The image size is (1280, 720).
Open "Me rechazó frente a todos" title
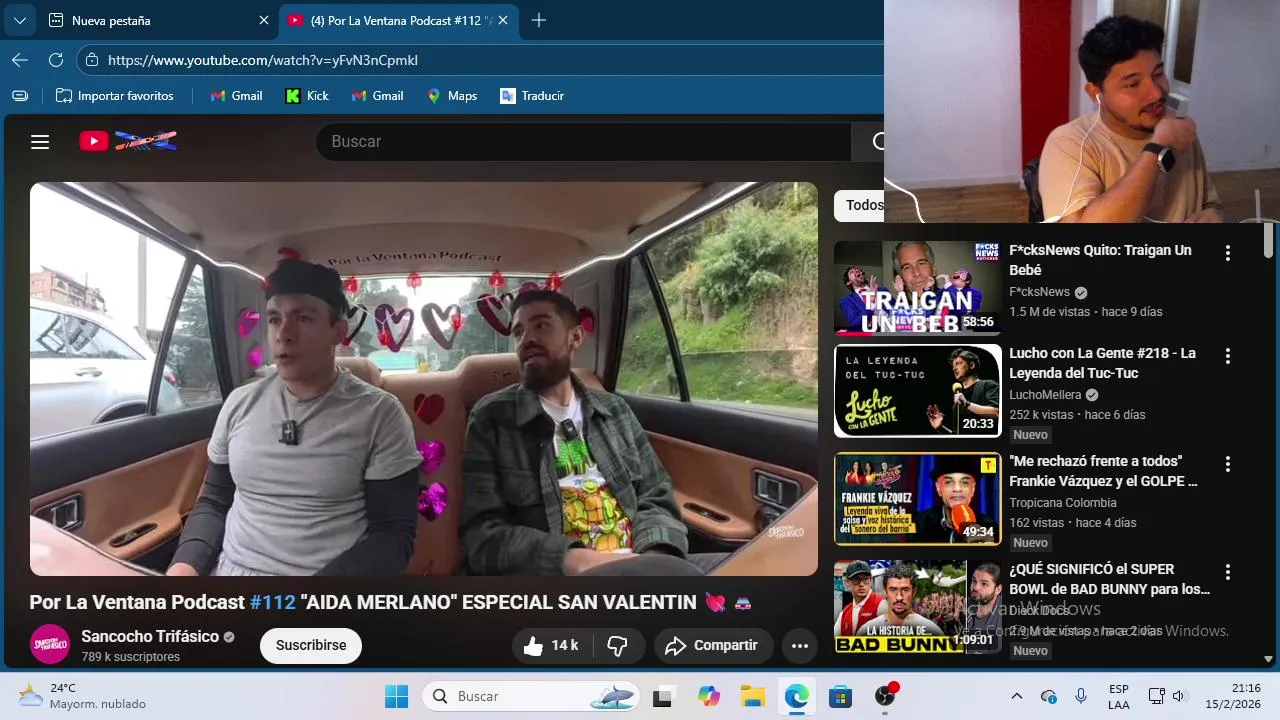pos(1103,471)
